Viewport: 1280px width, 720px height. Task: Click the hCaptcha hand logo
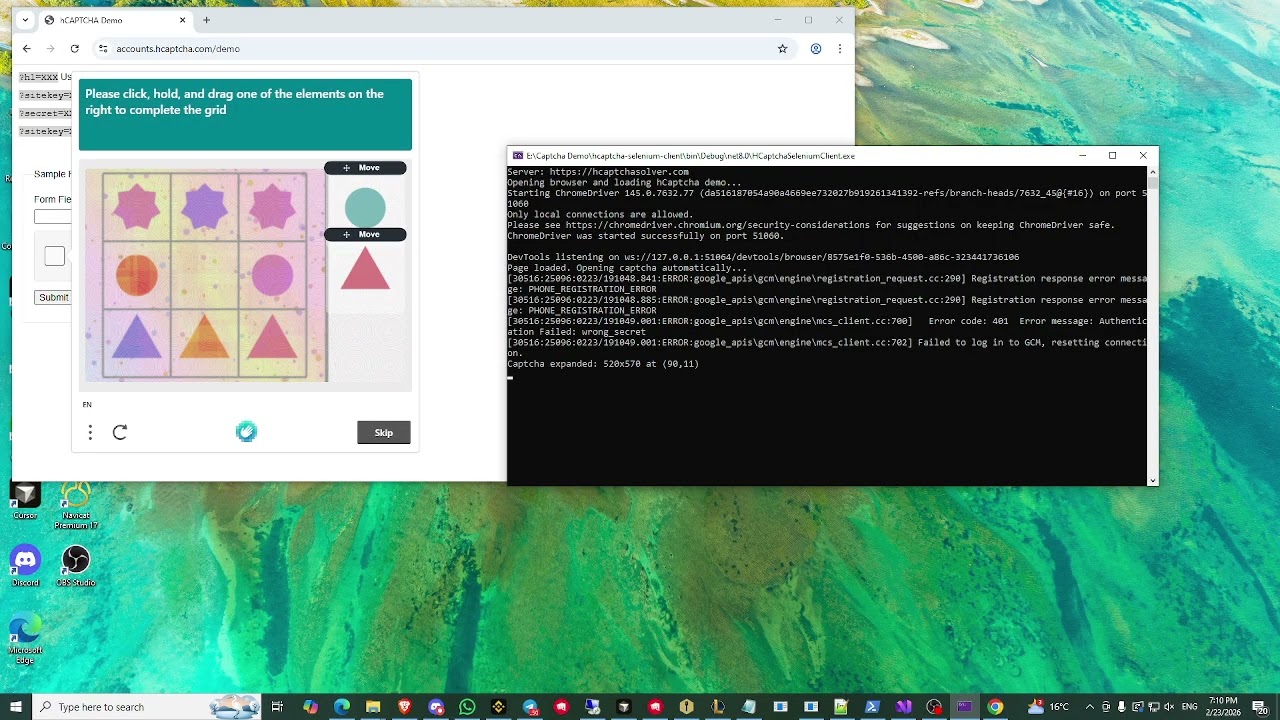click(x=246, y=431)
